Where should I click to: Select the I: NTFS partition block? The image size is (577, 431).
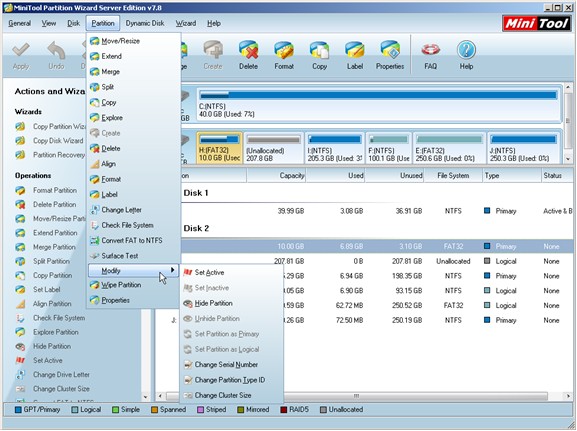tap(334, 148)
